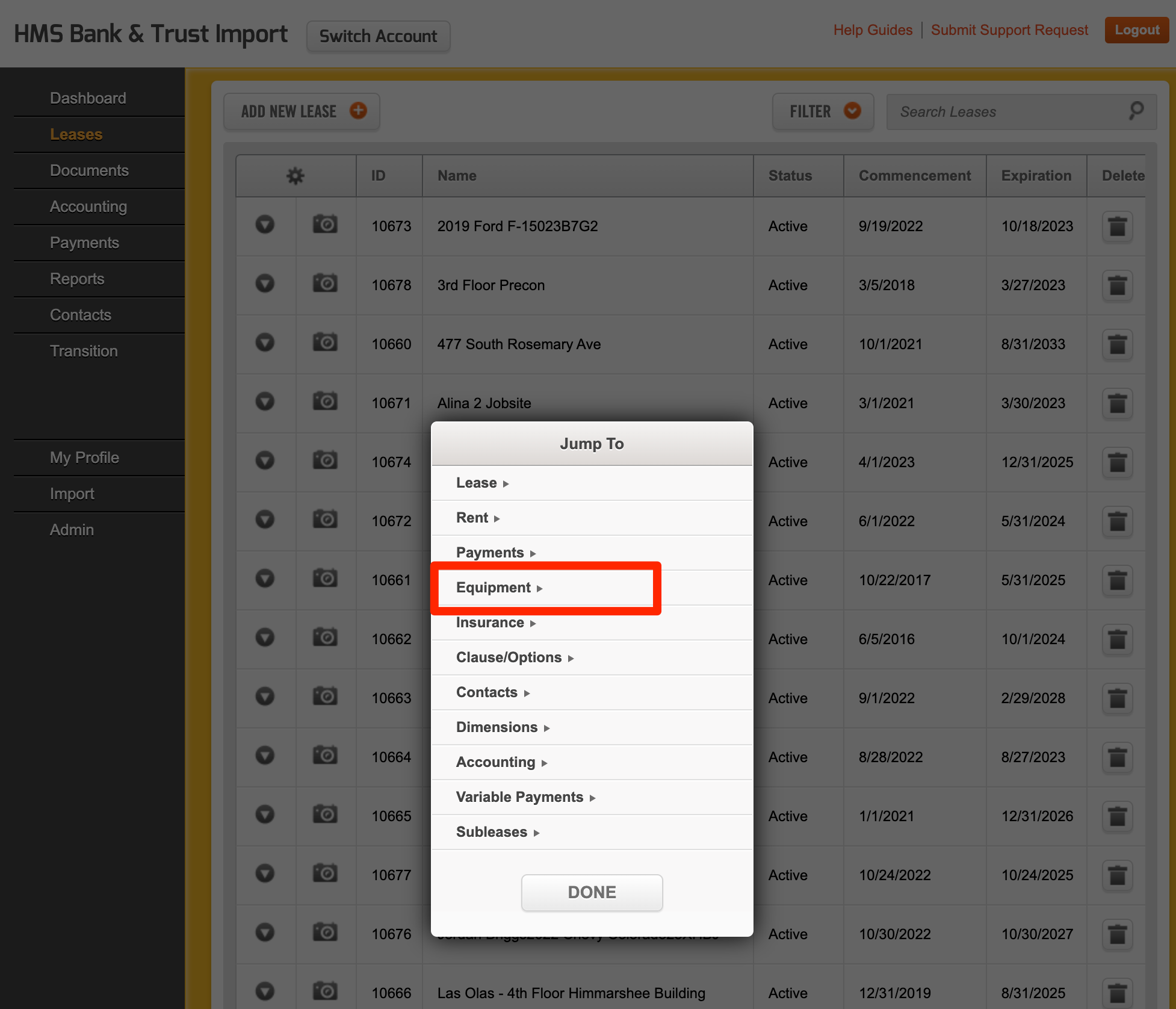Delete lease 10674 with trash icon

1117,462
